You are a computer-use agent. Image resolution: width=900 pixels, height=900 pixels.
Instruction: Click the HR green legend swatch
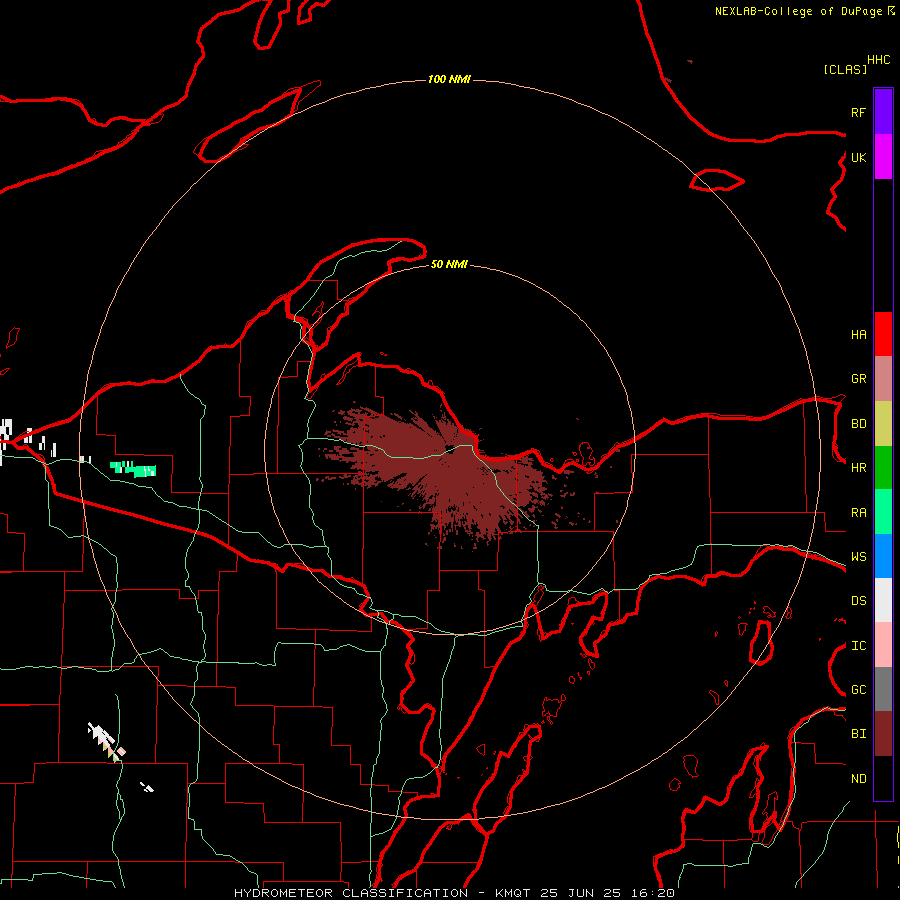(x=883, y=468)
